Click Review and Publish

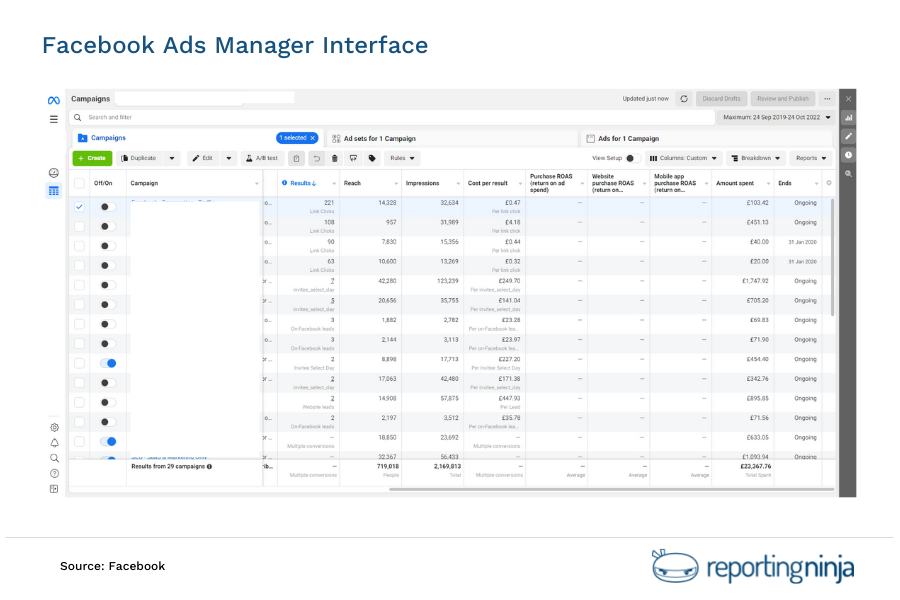pos(782,98)
